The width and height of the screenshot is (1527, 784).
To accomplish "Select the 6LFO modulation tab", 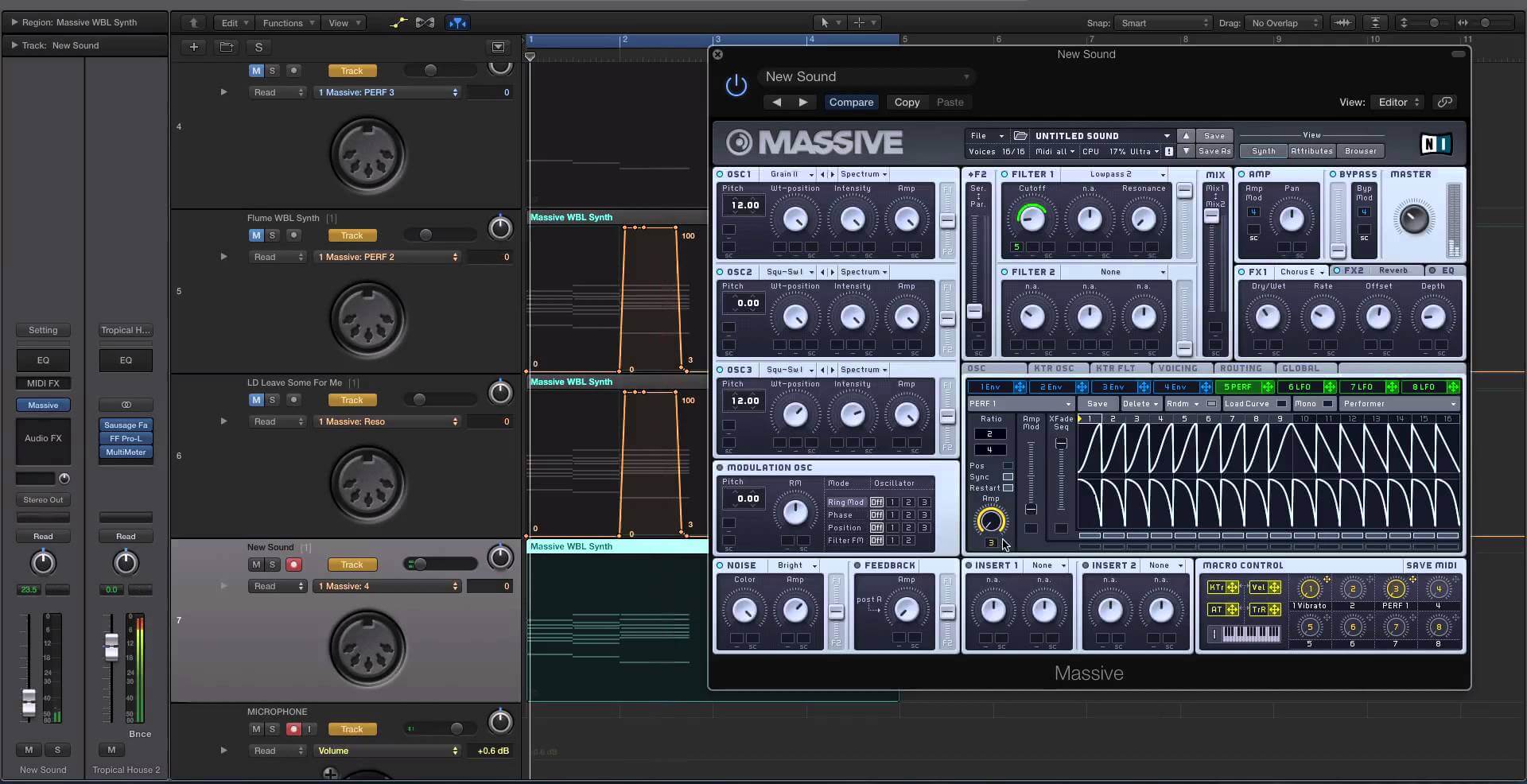I will [x=1300, y=387].
